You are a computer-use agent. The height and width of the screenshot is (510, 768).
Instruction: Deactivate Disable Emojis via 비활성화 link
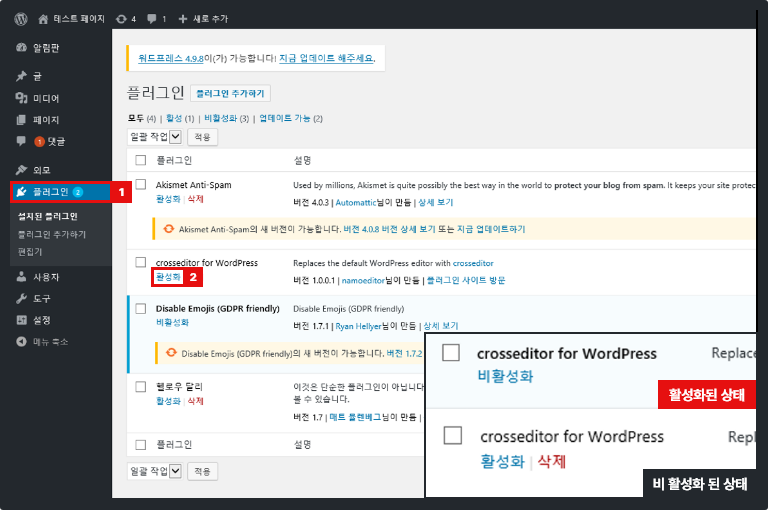(x=172, y=322)
